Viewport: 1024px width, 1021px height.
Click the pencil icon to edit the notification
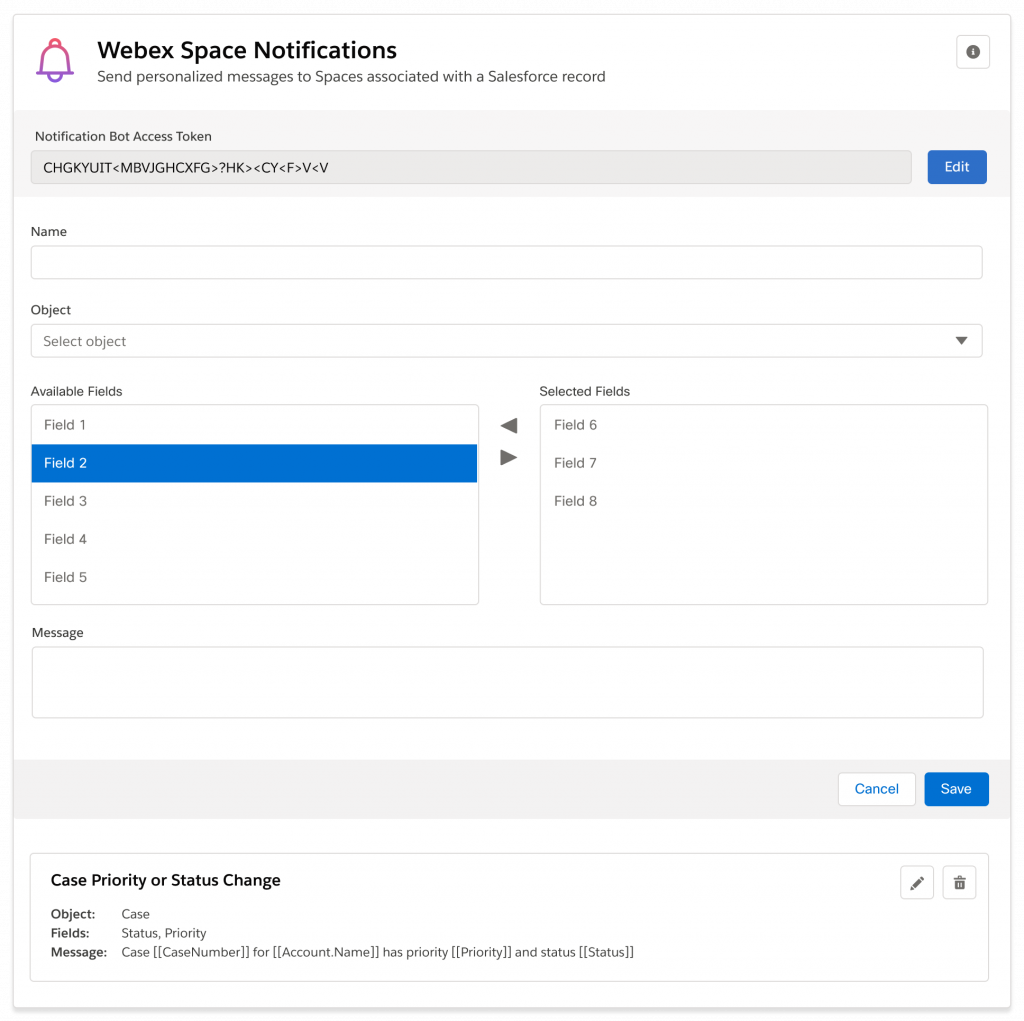(916, 881)
